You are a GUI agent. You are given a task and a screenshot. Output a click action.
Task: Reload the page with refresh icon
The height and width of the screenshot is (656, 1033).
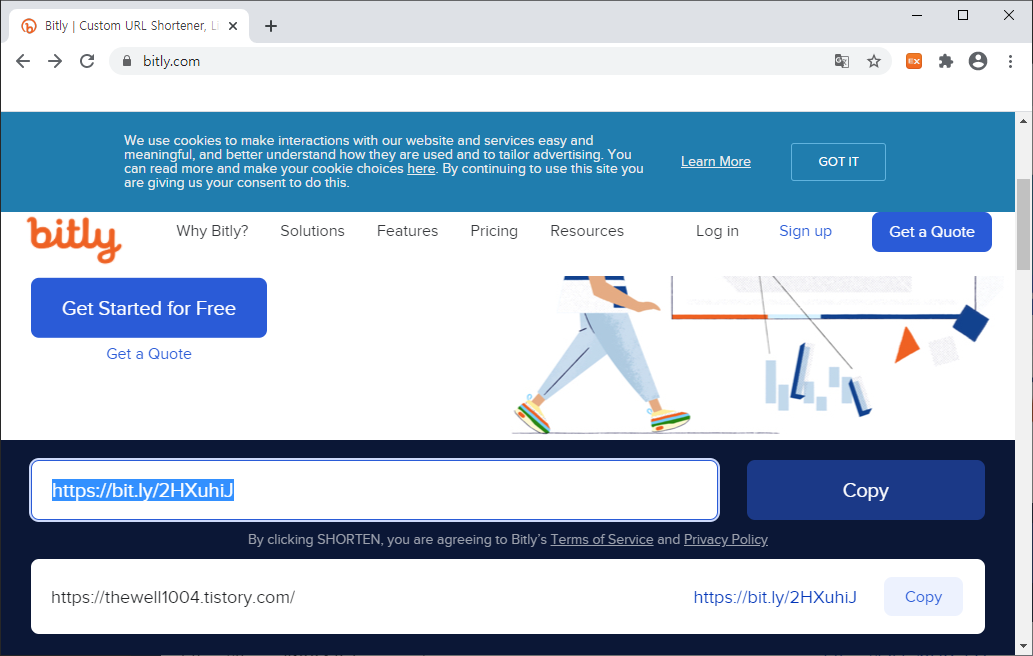pyautogui.click(x=87, y=61)
